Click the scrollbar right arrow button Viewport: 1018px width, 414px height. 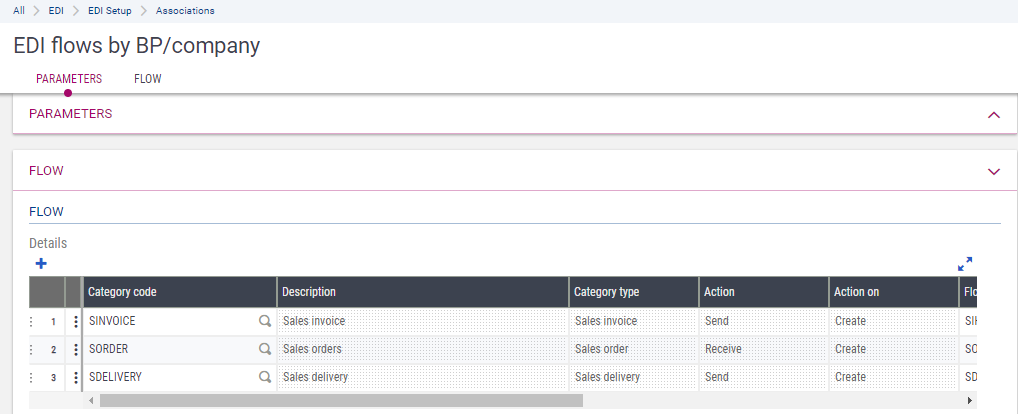tap(969, 400)
